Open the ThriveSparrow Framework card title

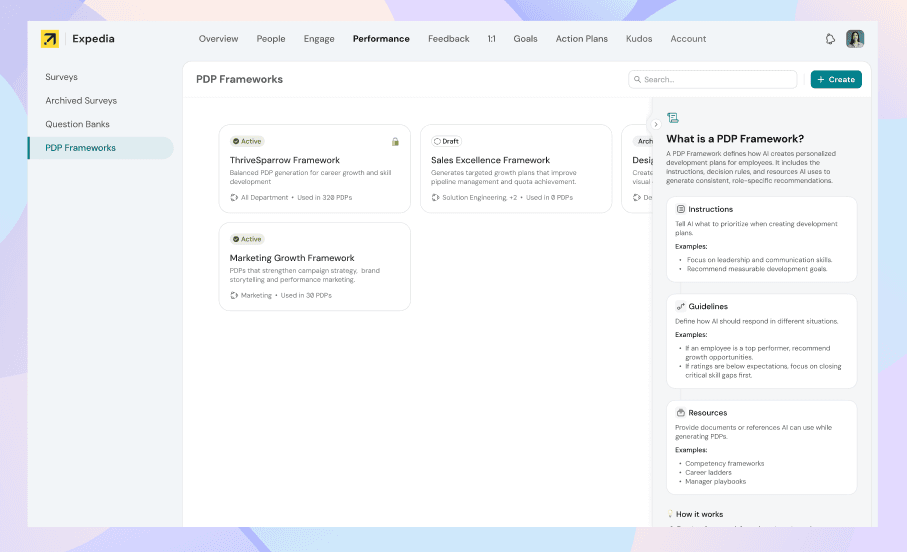[x=285, y=160]
